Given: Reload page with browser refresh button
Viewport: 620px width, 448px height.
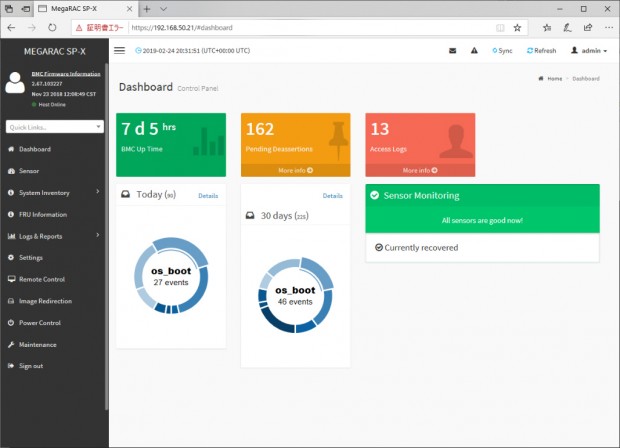Looking at the screenshot, I should point(52,28).
